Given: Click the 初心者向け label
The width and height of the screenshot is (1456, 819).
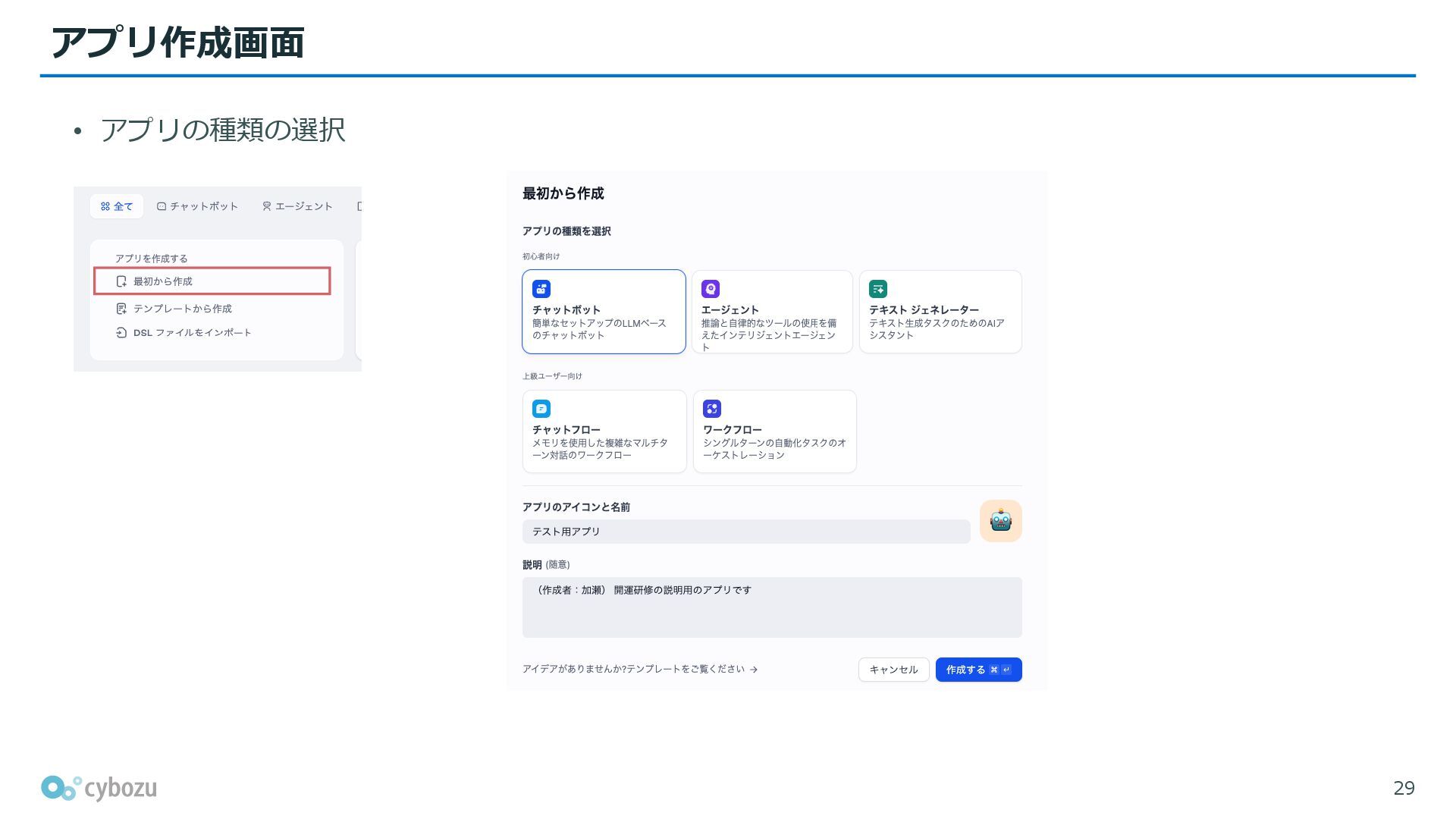Looking at the screenshot, I should (541, 256).
